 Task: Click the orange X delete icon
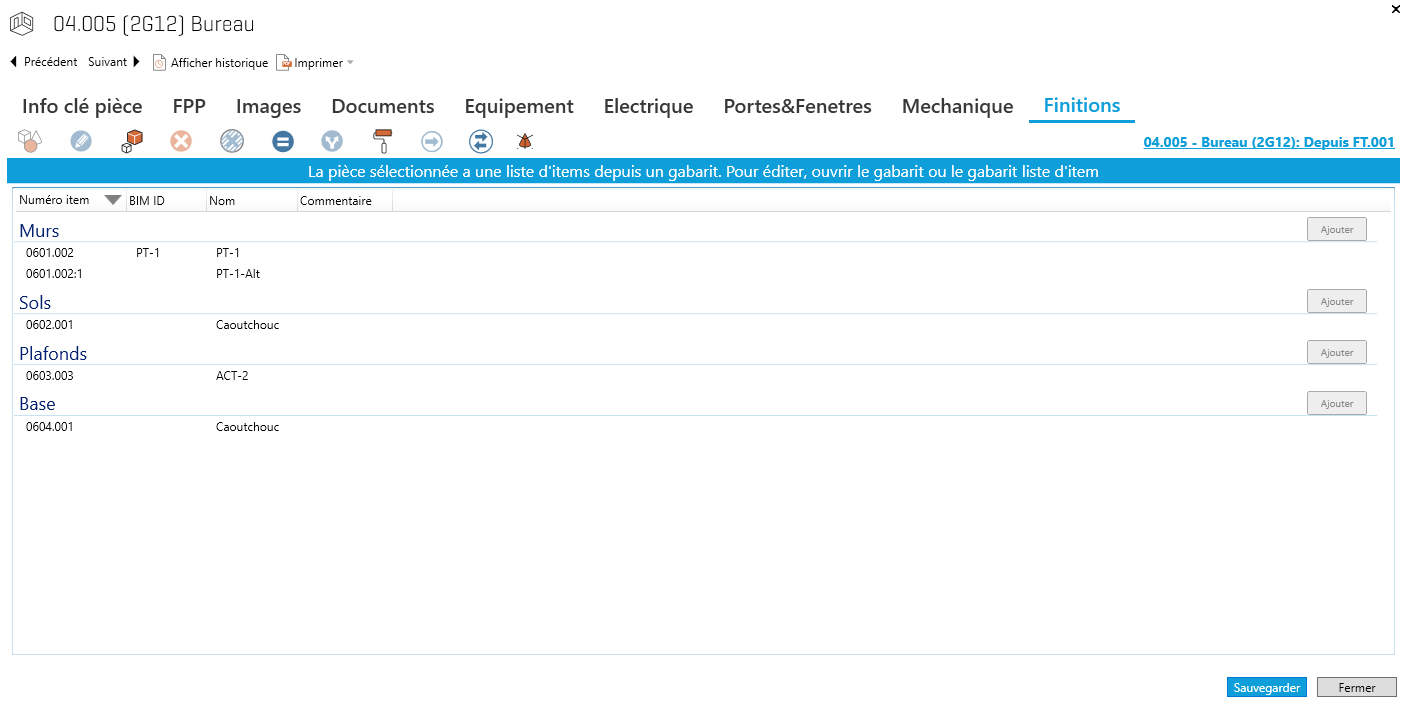[x=181, y=141]
